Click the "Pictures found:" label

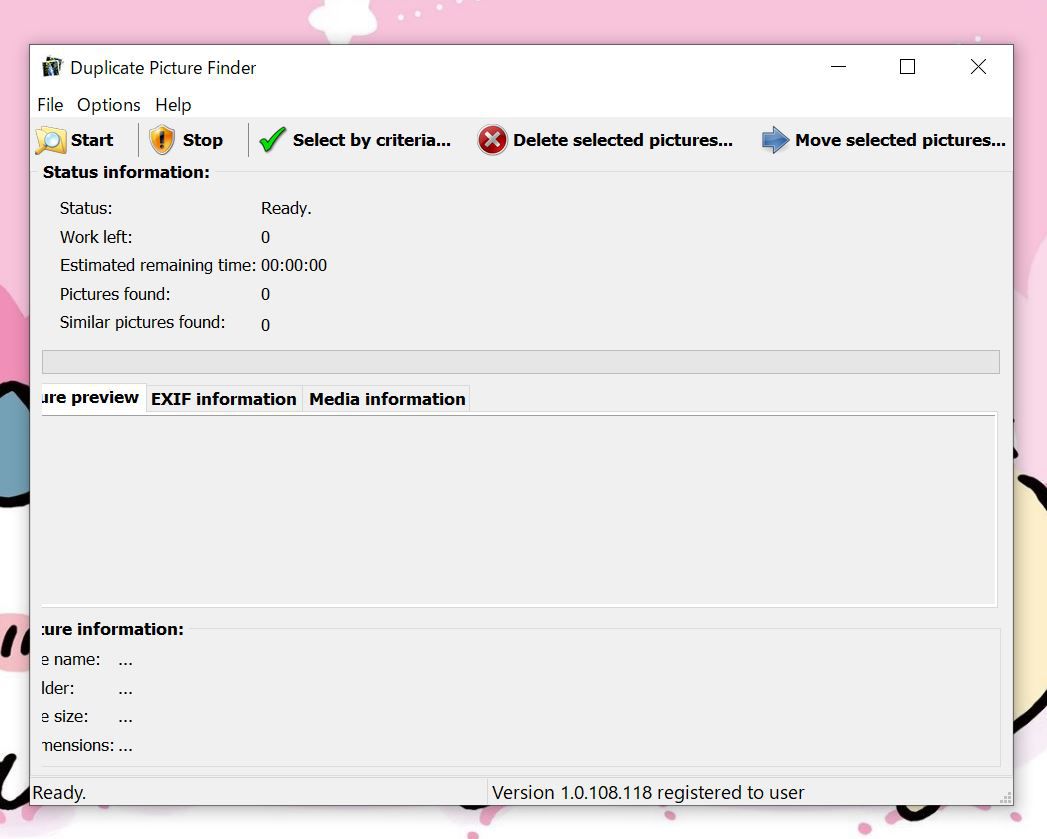click(115, 295)
